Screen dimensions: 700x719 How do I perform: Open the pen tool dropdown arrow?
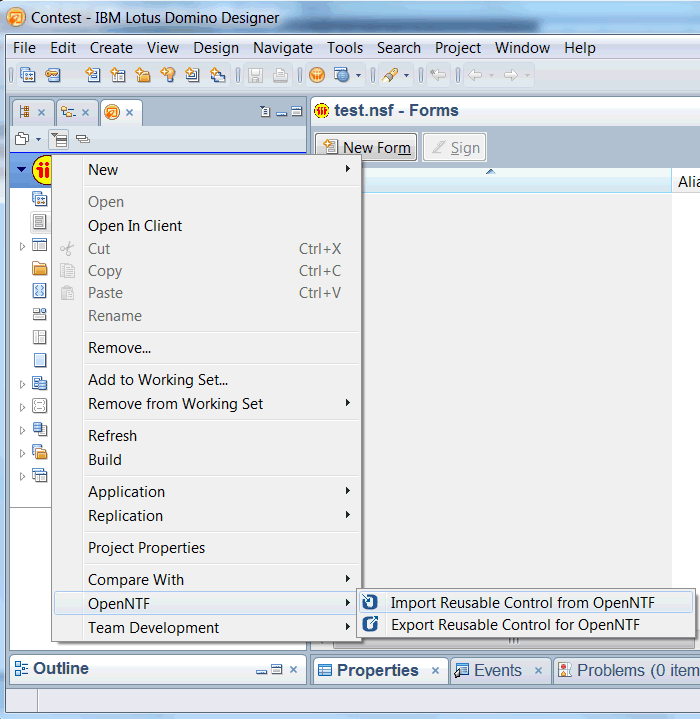[406, 76]
